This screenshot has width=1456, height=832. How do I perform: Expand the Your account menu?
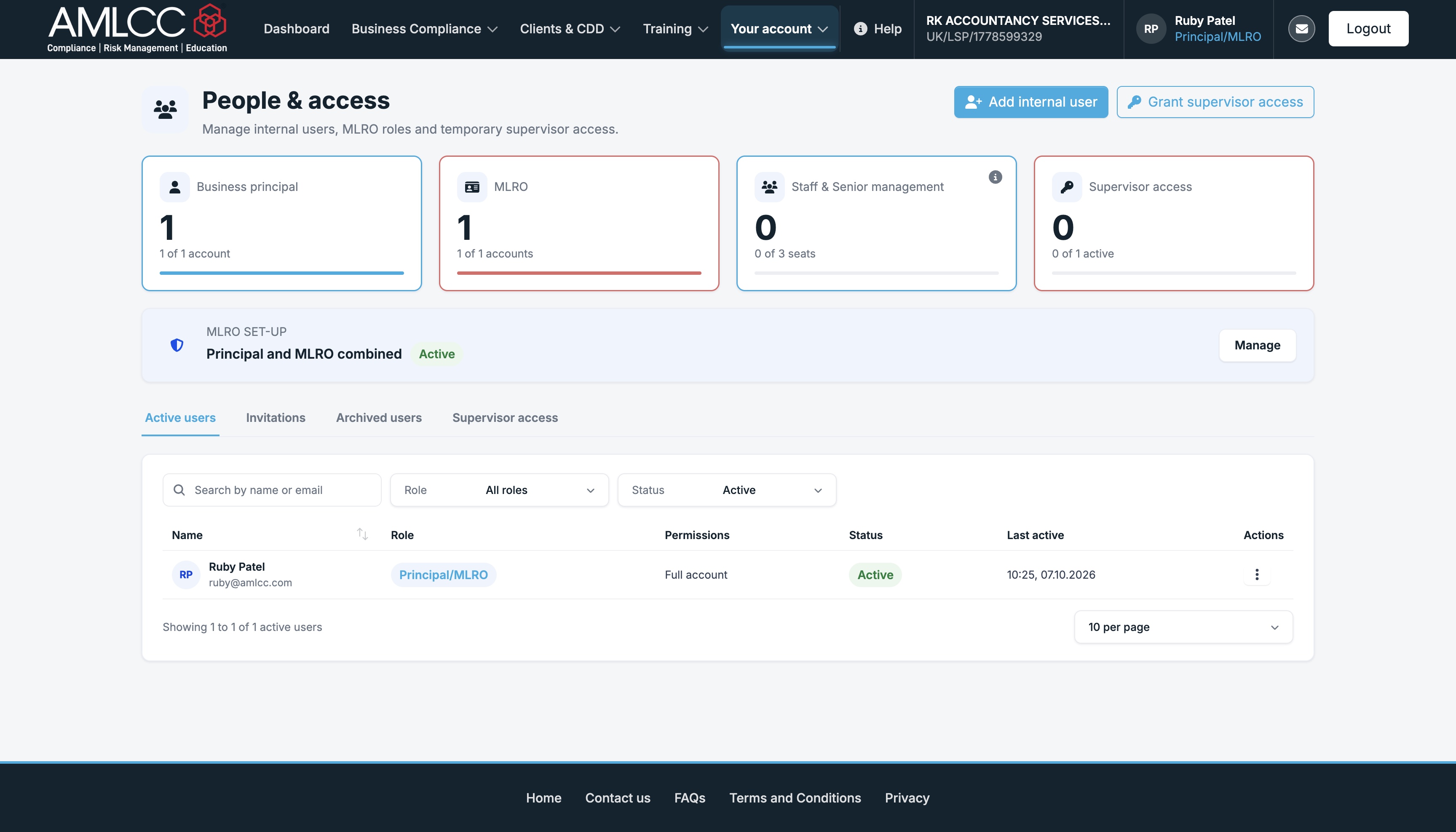779,29
